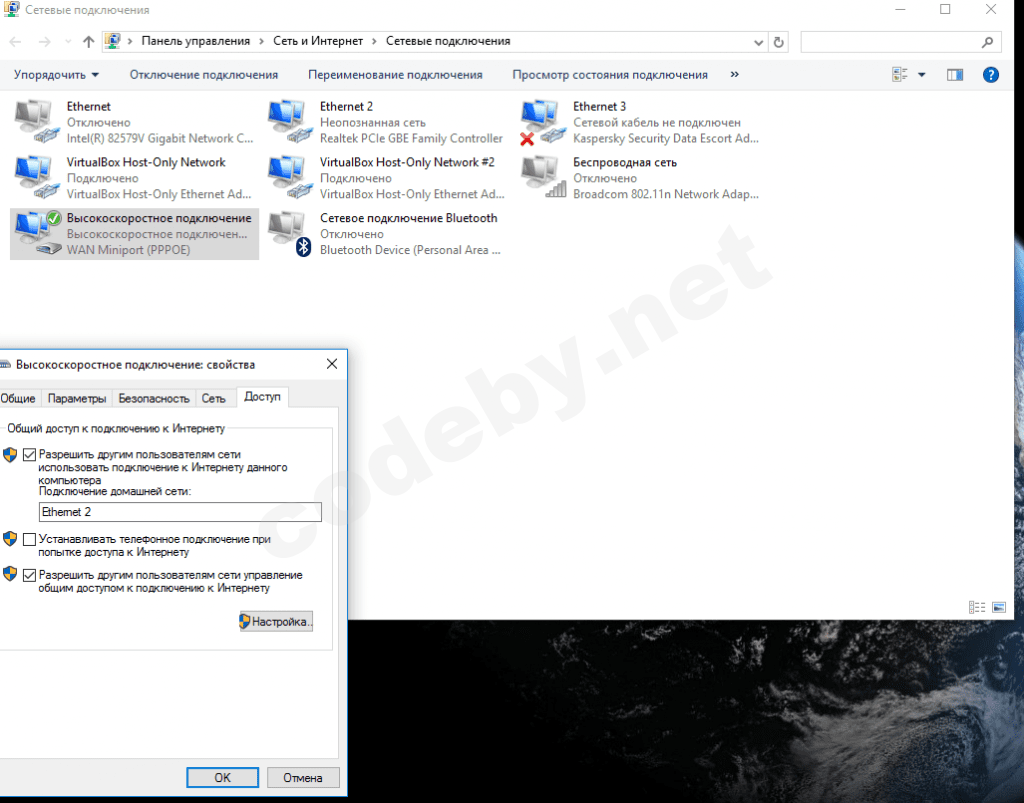
Task: Expand the Панель управления breadcrumb arrow
Action: click(261, 41)
